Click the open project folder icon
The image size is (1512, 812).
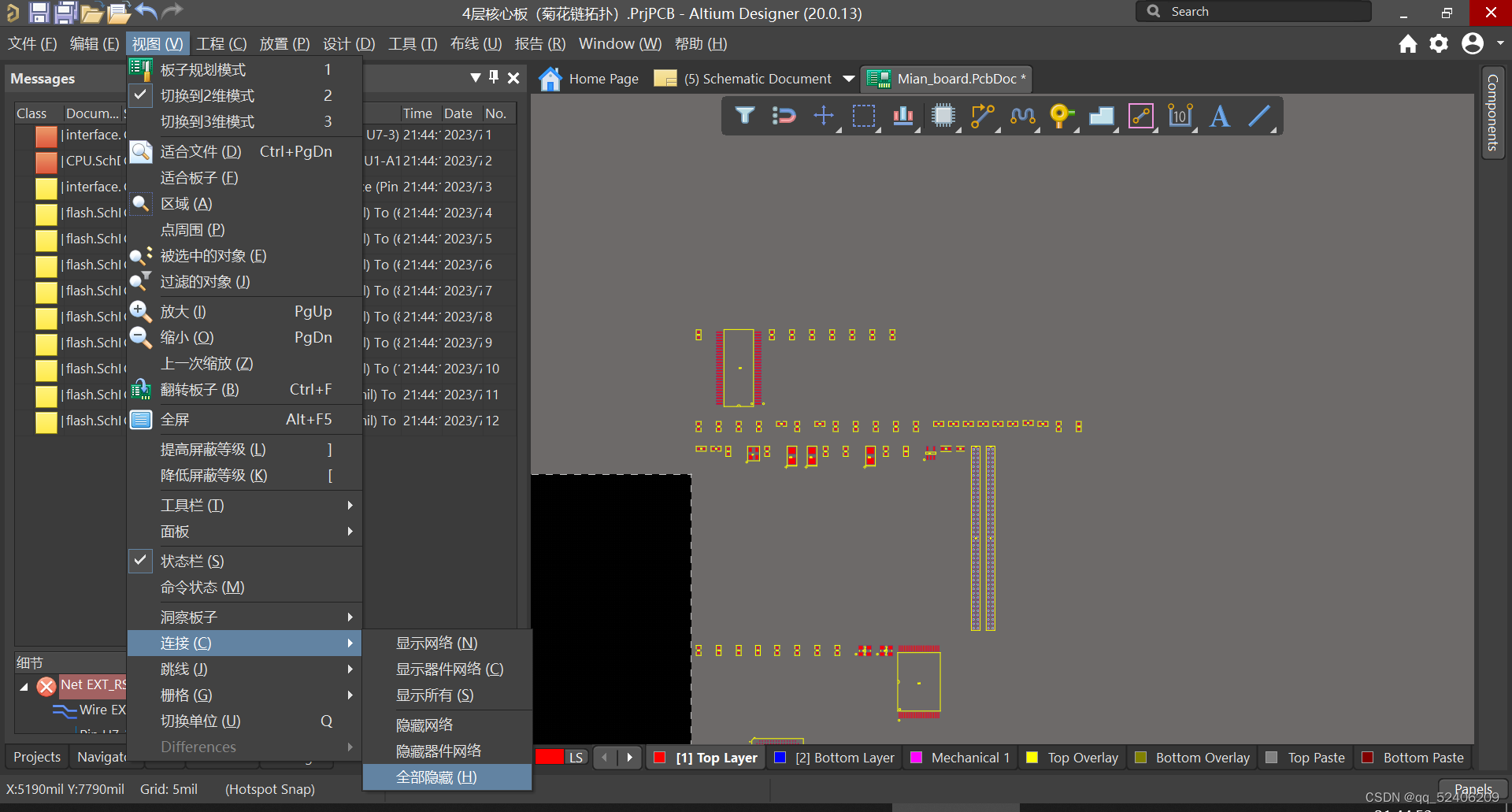(x=119, y=12)
